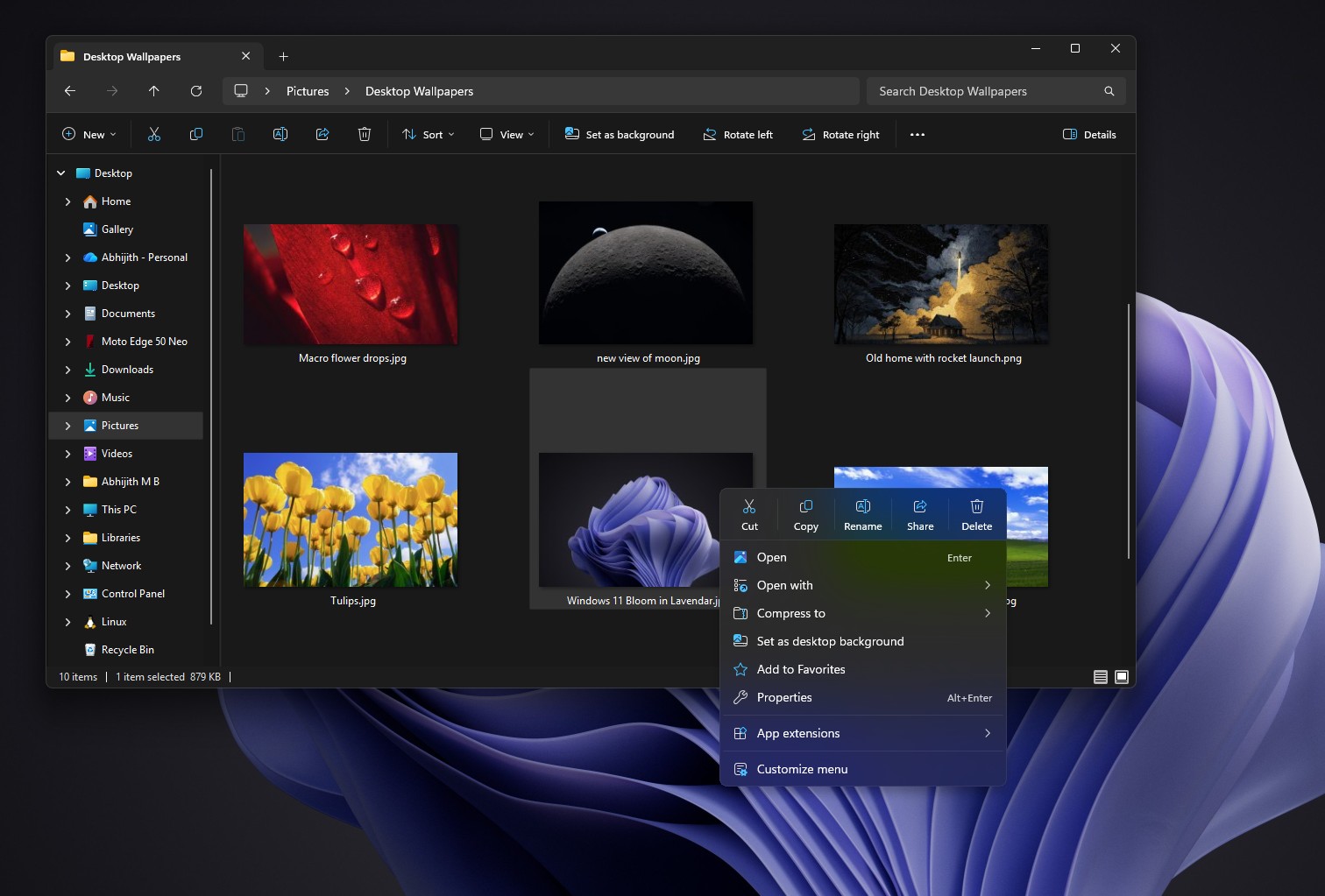Click Copy in the context menu
The image size is (1325, 896).
point(806,515)
